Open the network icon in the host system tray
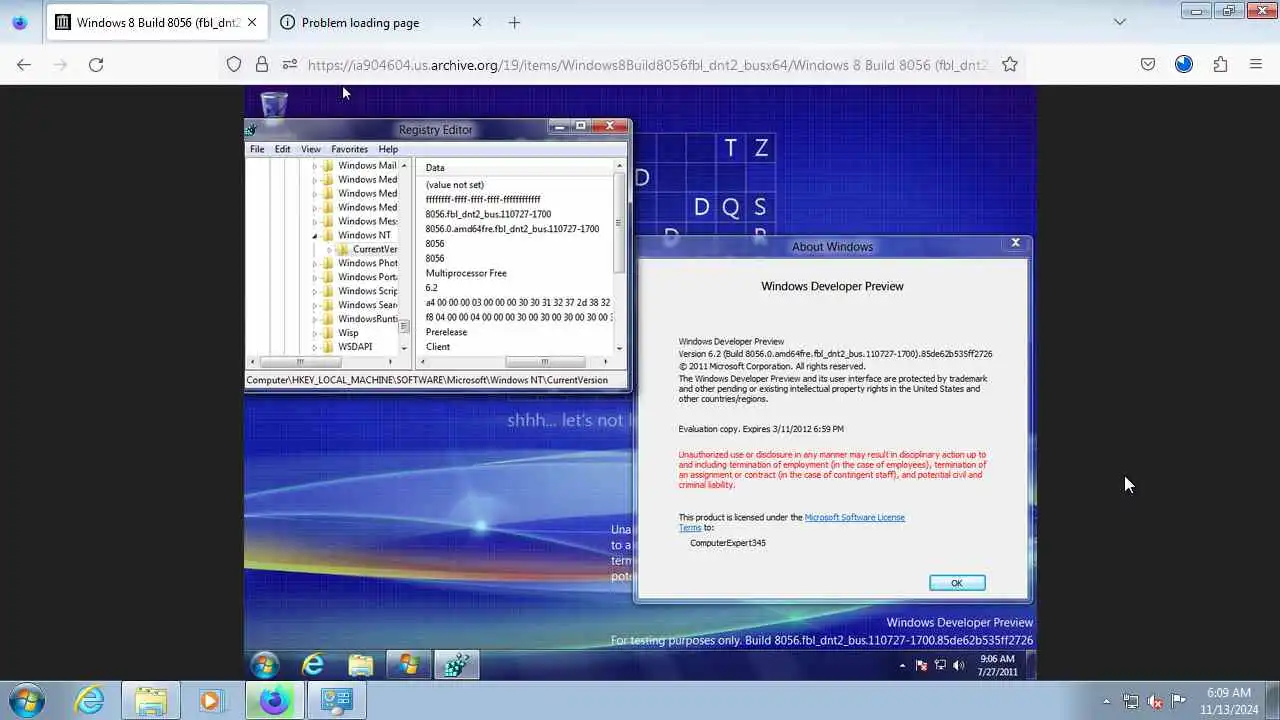This screenshot has width=1280, height=720. pyautogui.click(x=1131, y=701)
